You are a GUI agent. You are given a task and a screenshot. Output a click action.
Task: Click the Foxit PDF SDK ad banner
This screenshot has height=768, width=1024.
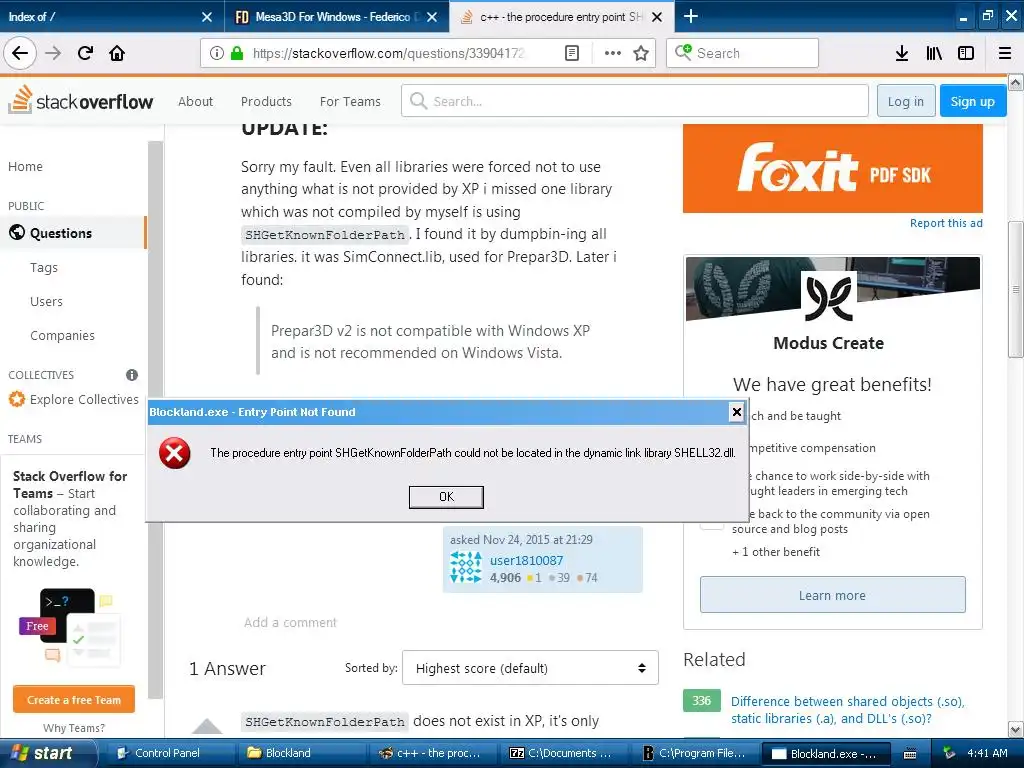coord(833,168)
